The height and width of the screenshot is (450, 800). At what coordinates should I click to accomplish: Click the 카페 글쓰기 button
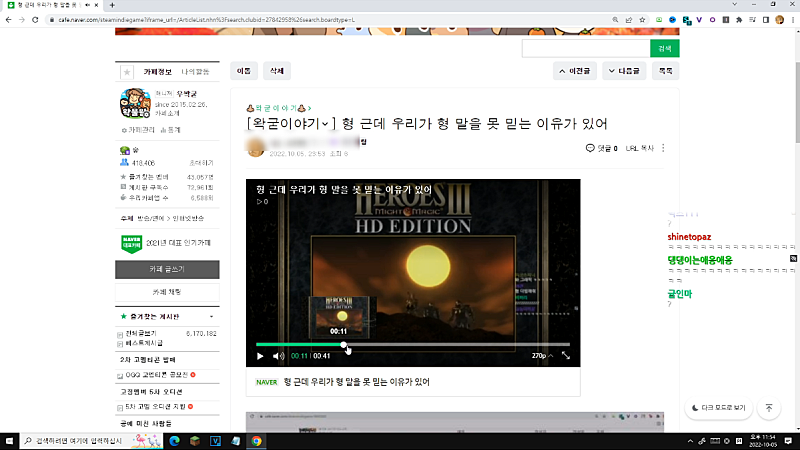point(167,269)
